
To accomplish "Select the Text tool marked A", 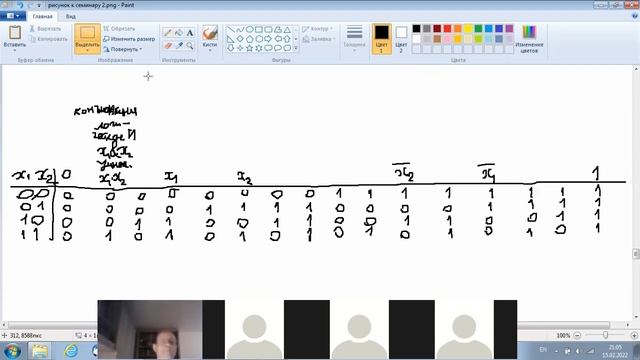I will [x=190, y=33].
